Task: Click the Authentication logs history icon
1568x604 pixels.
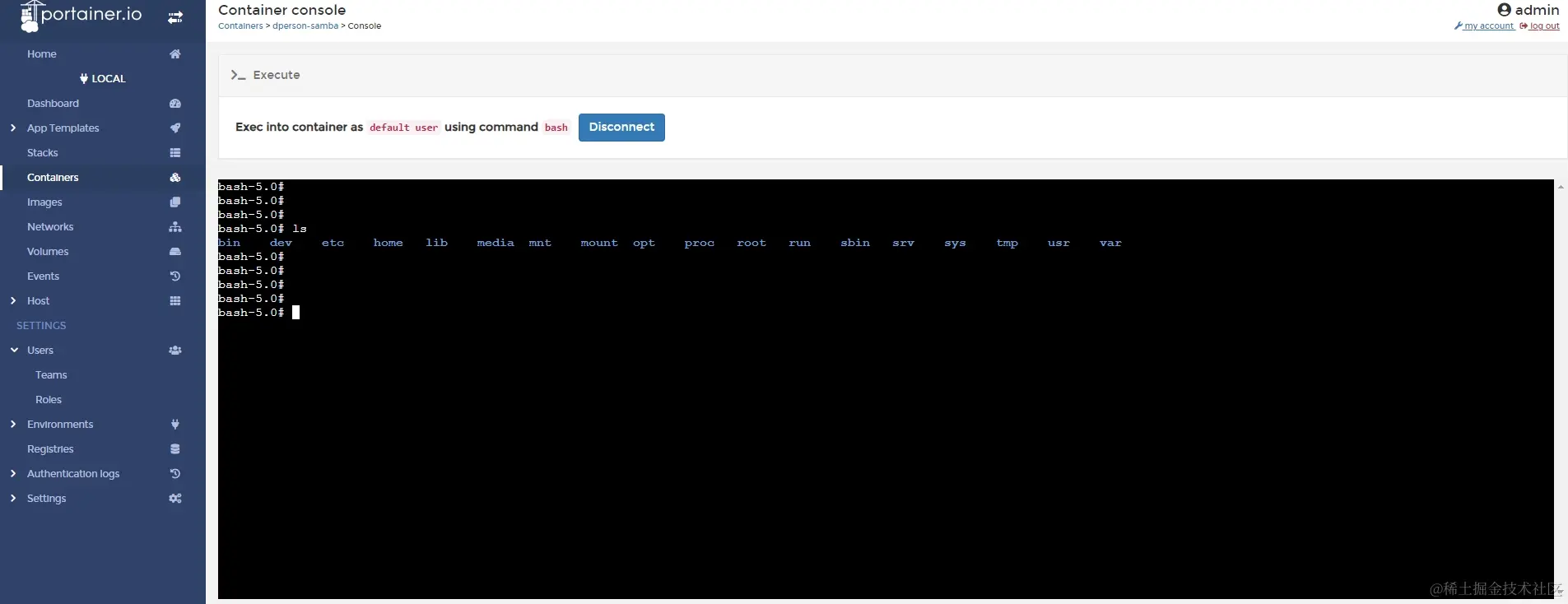Action: pos(175,474)
